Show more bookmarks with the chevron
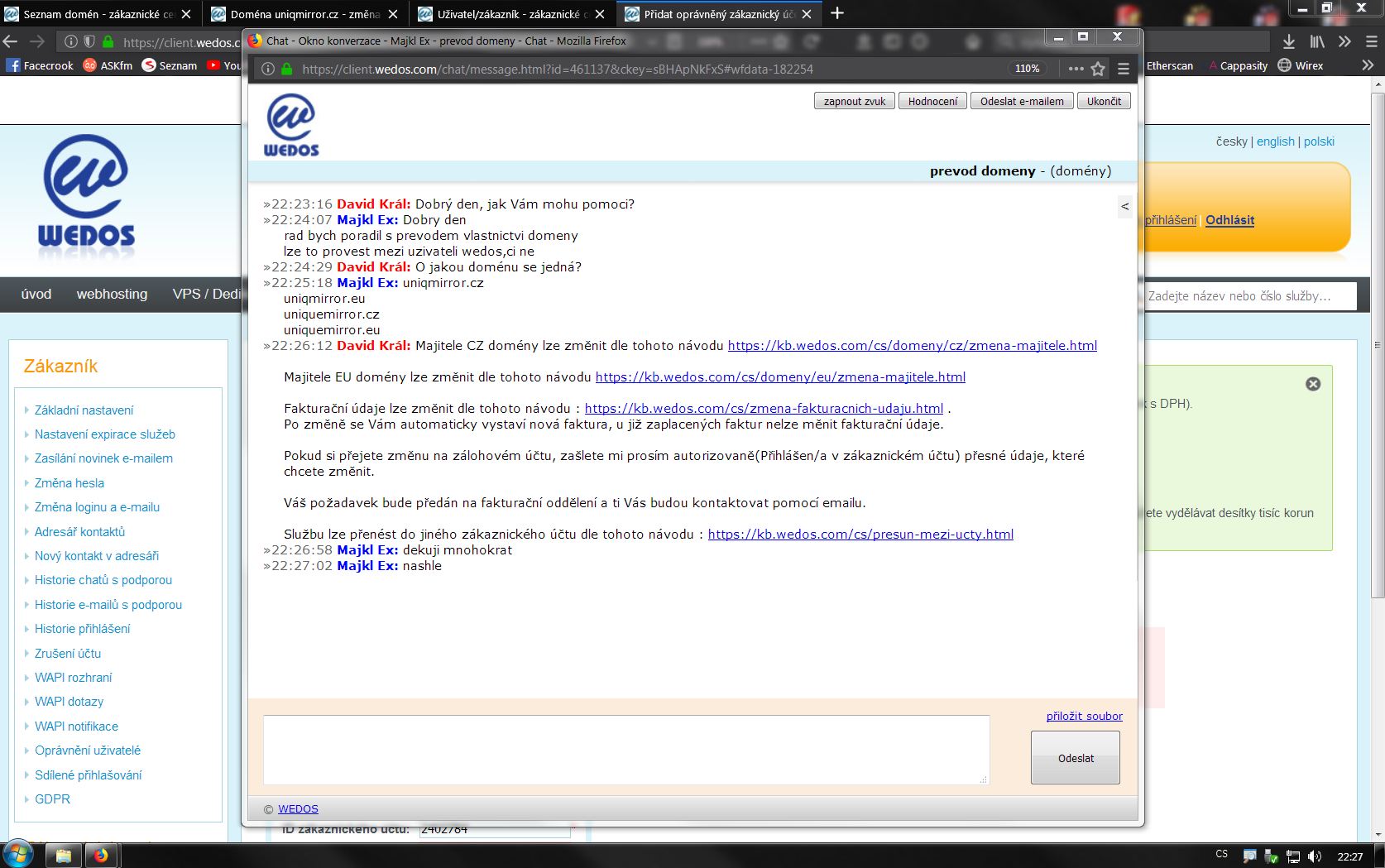 (x=1368, y=65)
